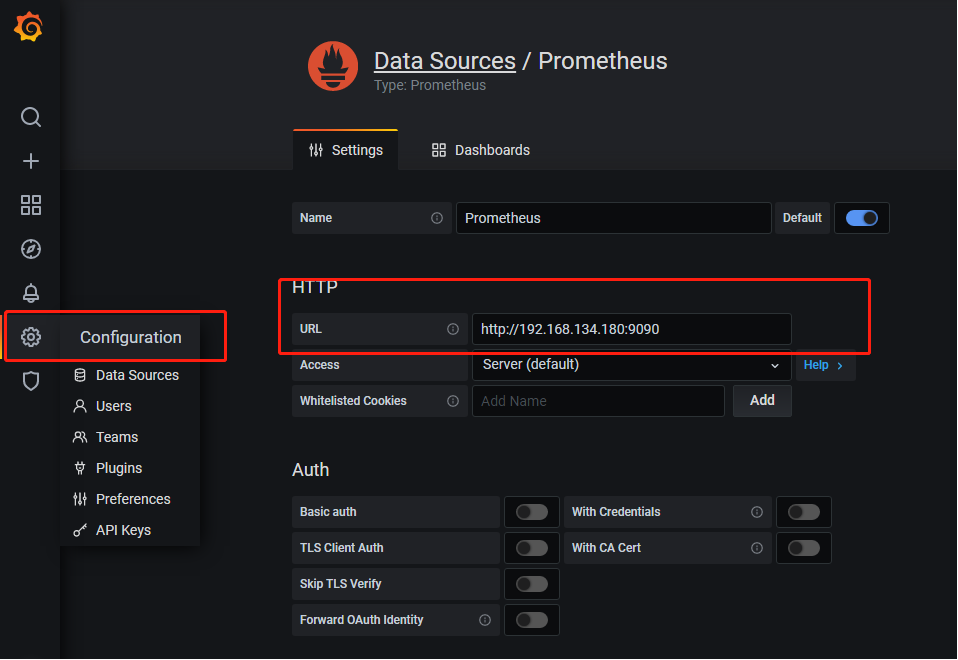958x660 pixels.
Task: Click the Configuration menu header
Action: (131, 337)
